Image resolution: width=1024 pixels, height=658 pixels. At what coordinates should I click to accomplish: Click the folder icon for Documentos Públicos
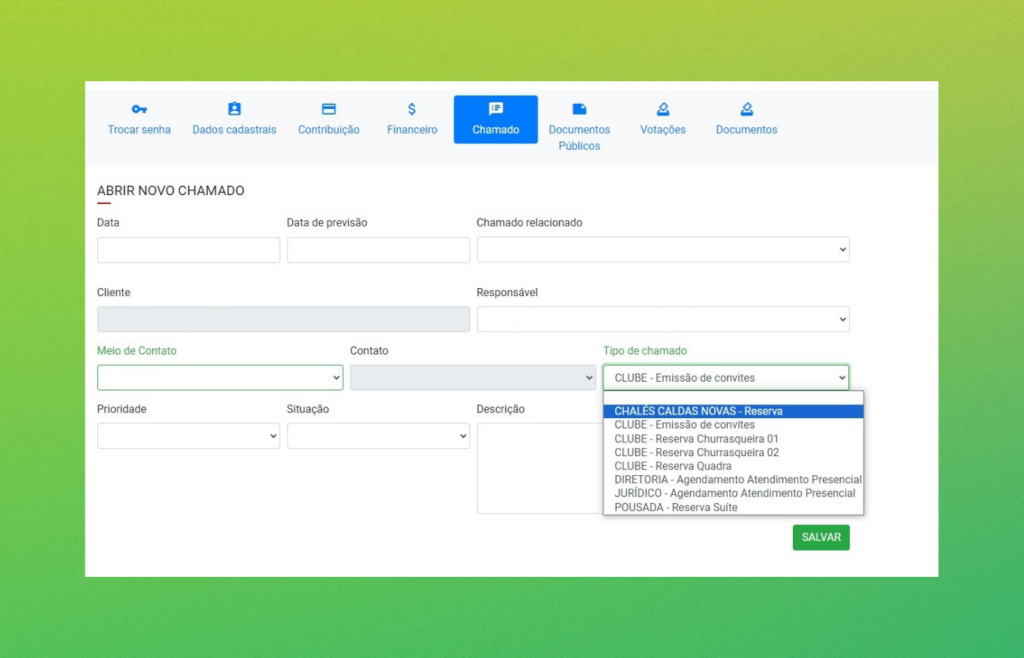tap(579, 109)
